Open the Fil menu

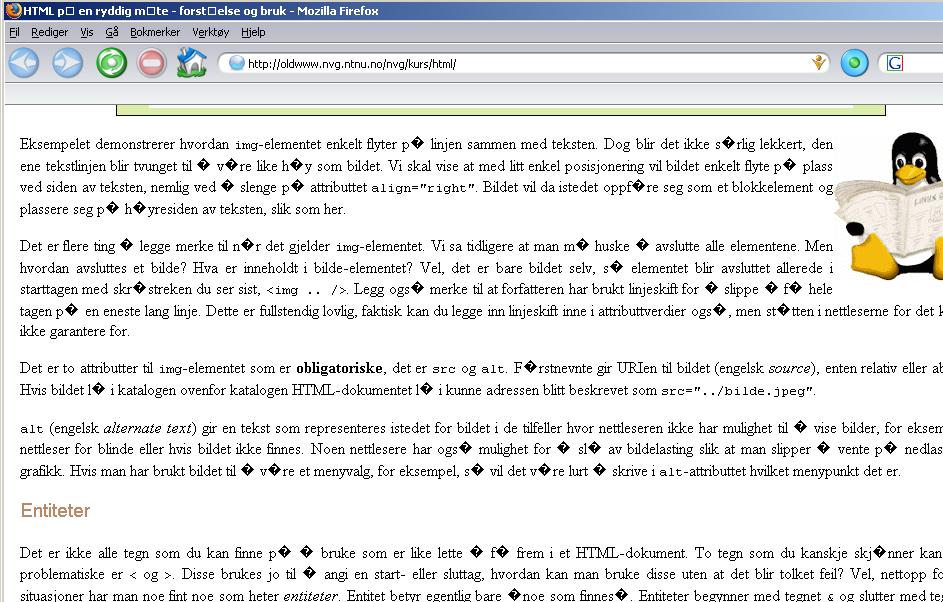[14, 32]
